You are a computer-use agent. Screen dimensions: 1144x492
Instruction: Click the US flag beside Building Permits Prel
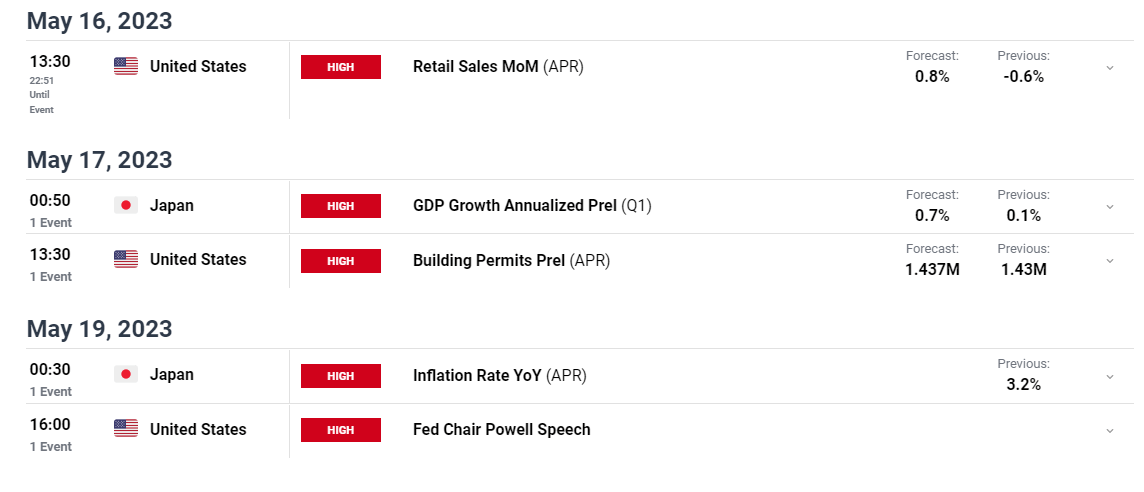125,260
